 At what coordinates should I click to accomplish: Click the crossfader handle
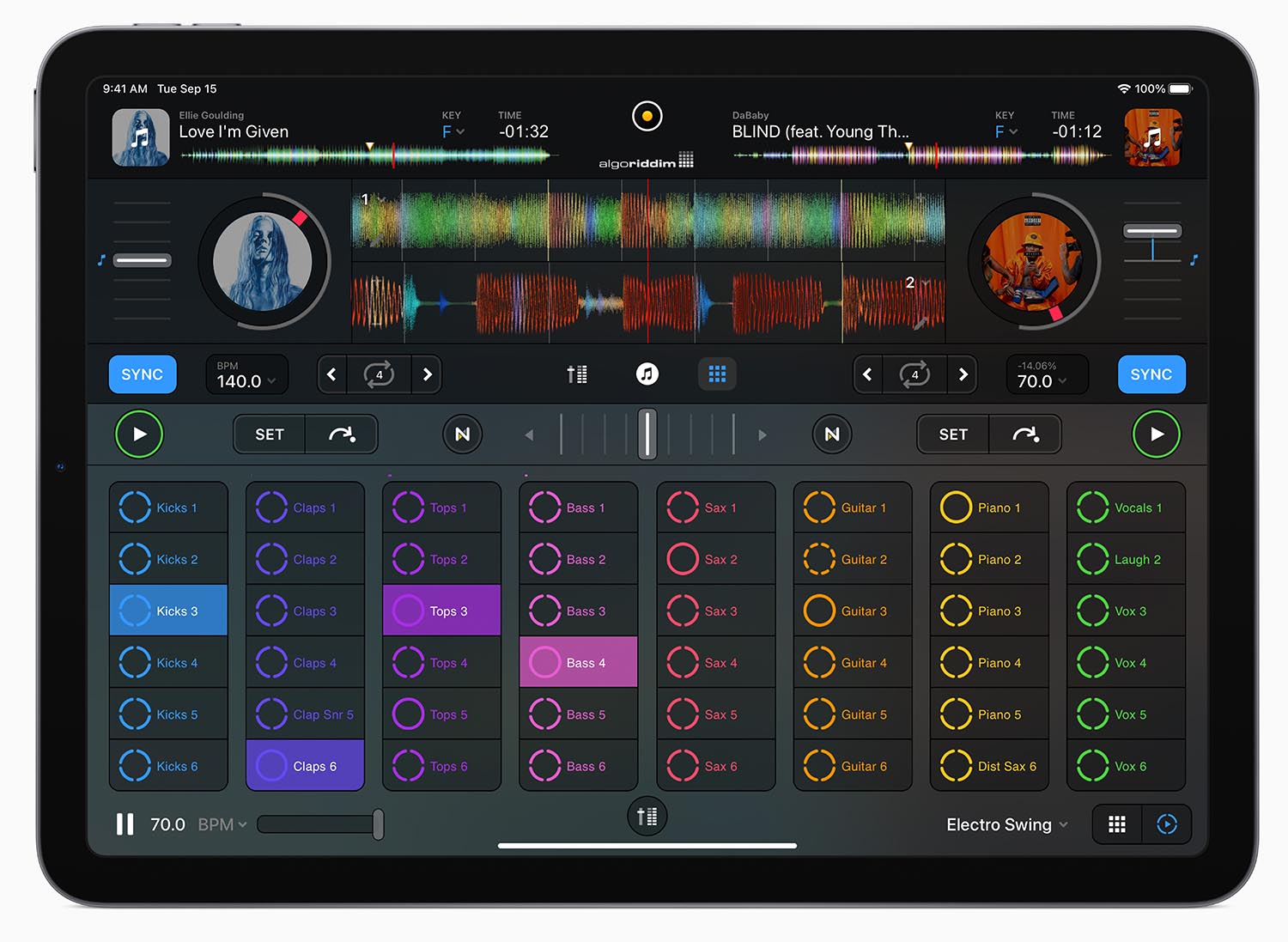(647, 435)
